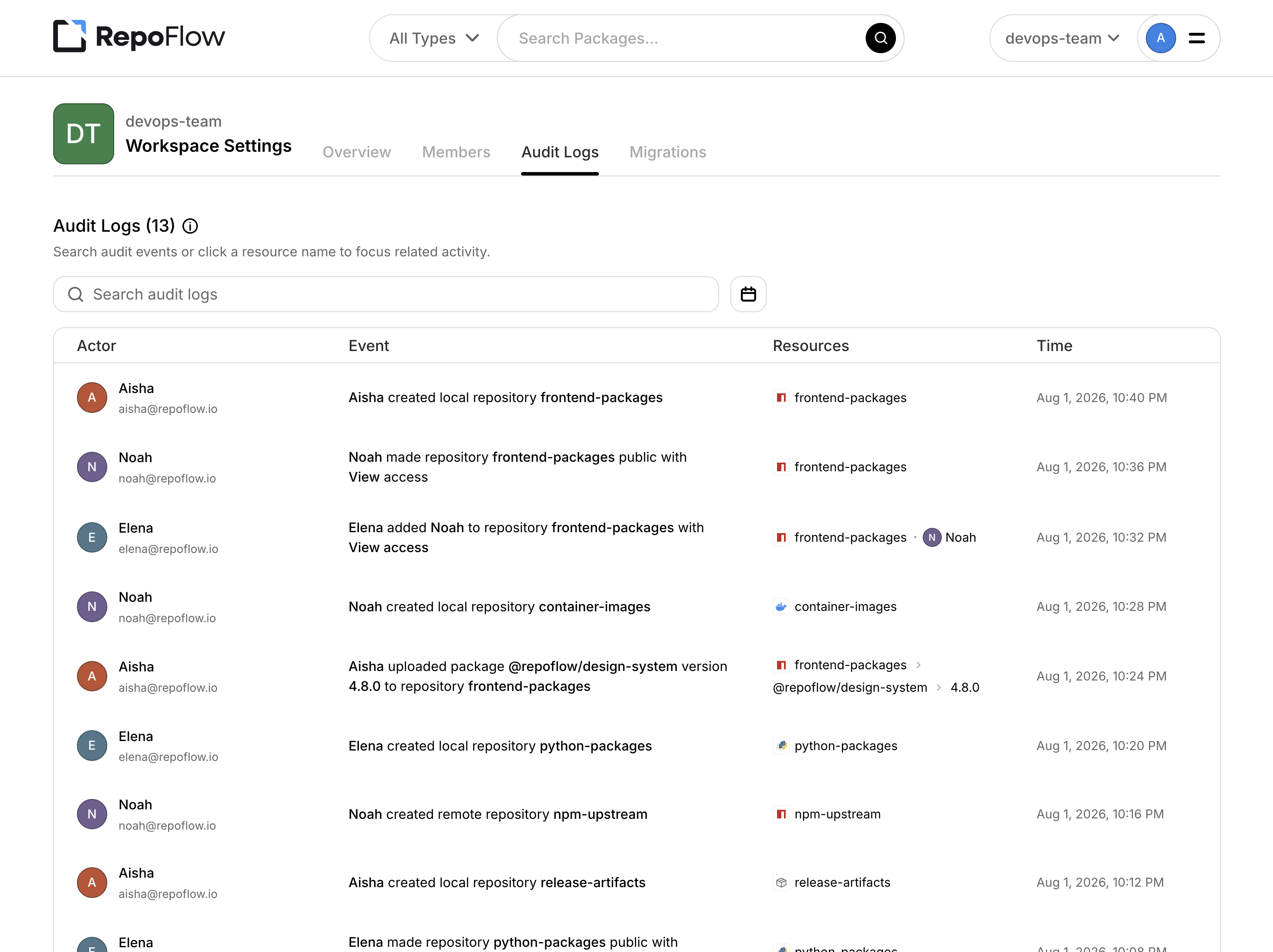
Task: Click the Audit Logs info icon
Action: 190,226
